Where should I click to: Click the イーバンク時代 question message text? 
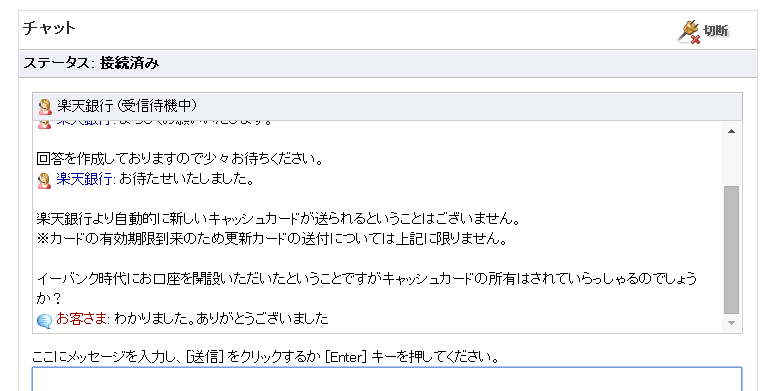pyautogui.click(x=366, y=288)
